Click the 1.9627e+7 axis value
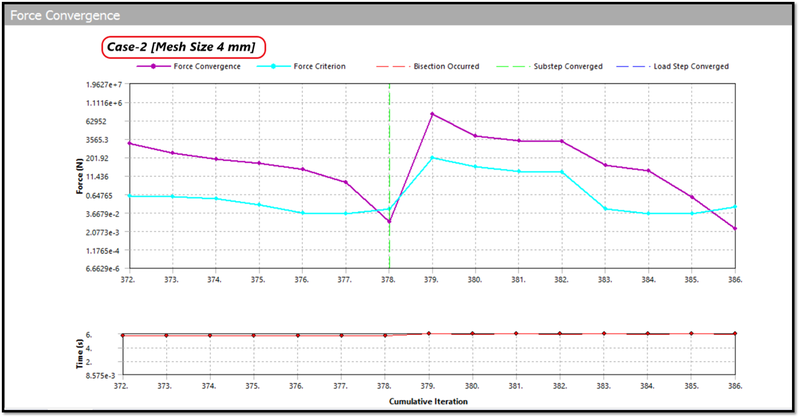This screenshot has width=800, height=418. (104, 85)
